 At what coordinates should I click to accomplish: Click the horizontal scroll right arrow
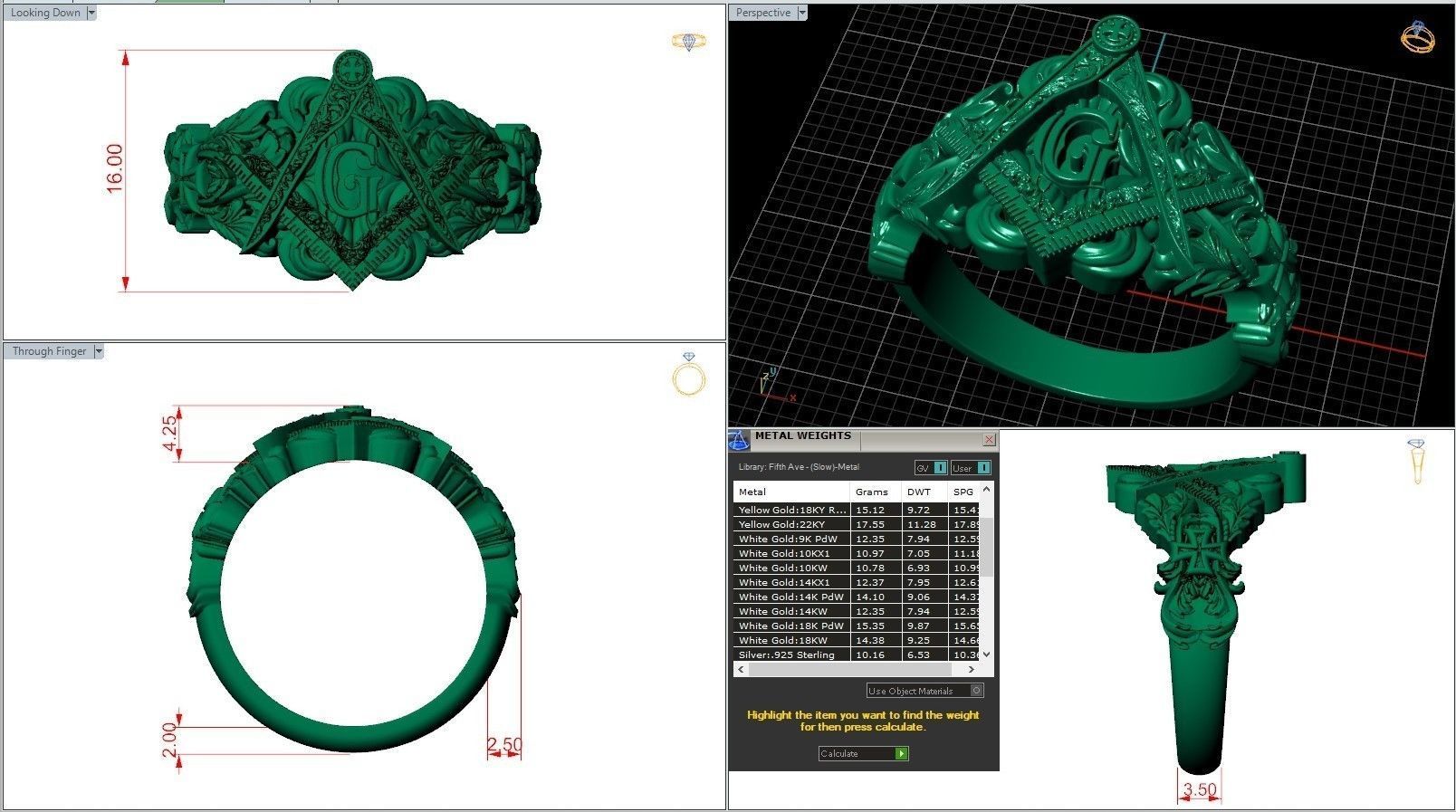pyautogui.click(x=972, y=670)
